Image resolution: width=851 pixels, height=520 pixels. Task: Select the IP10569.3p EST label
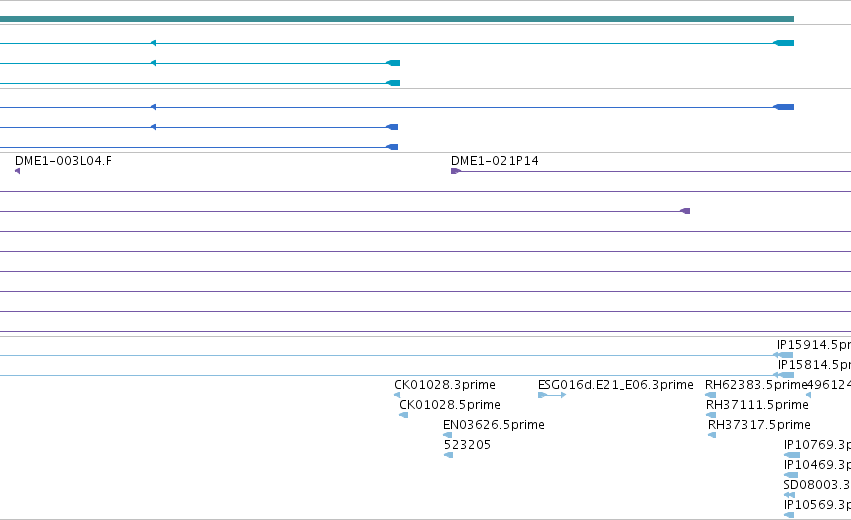coord(817,505)
